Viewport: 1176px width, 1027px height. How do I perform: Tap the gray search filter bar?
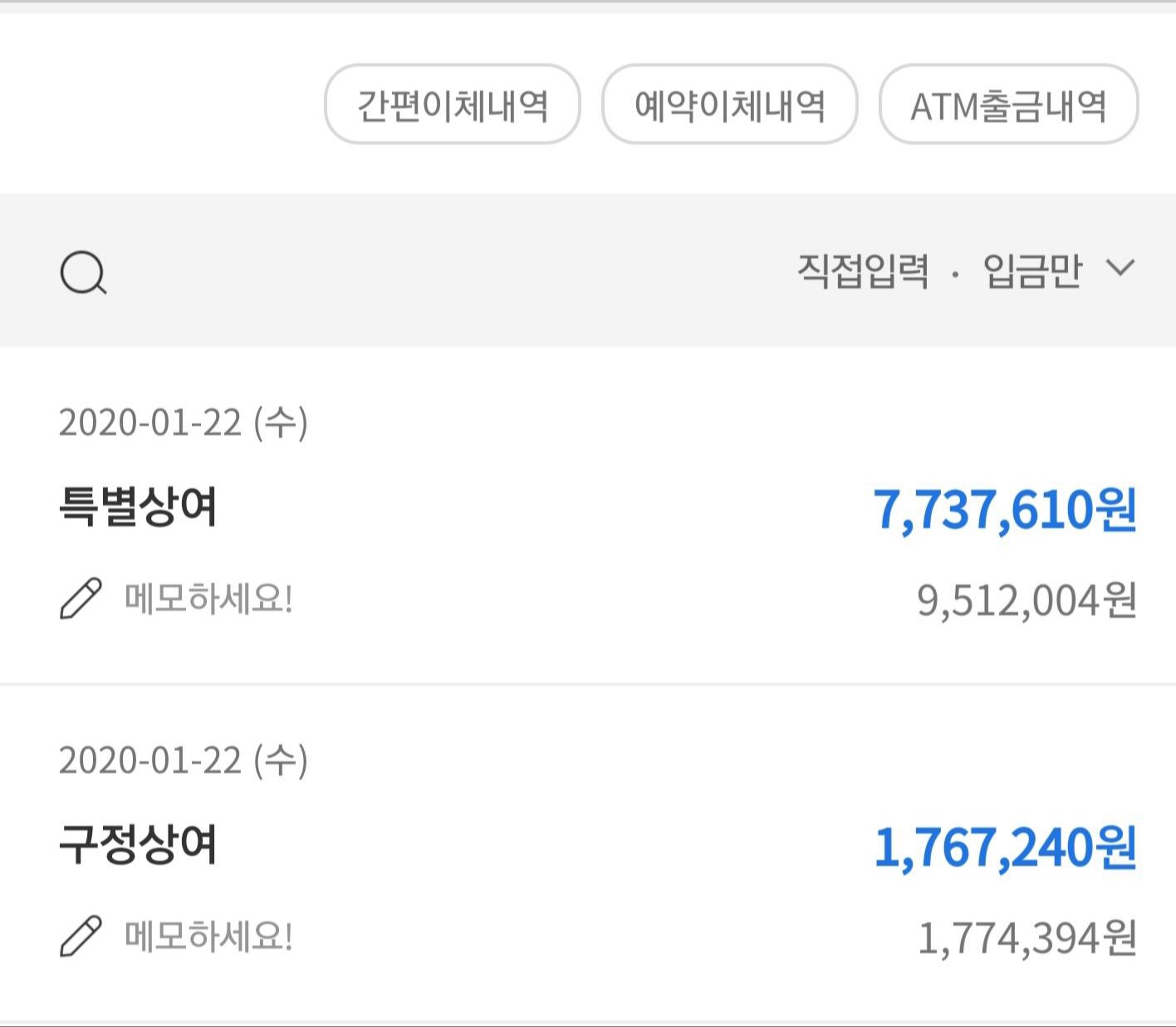coord(588,271)
